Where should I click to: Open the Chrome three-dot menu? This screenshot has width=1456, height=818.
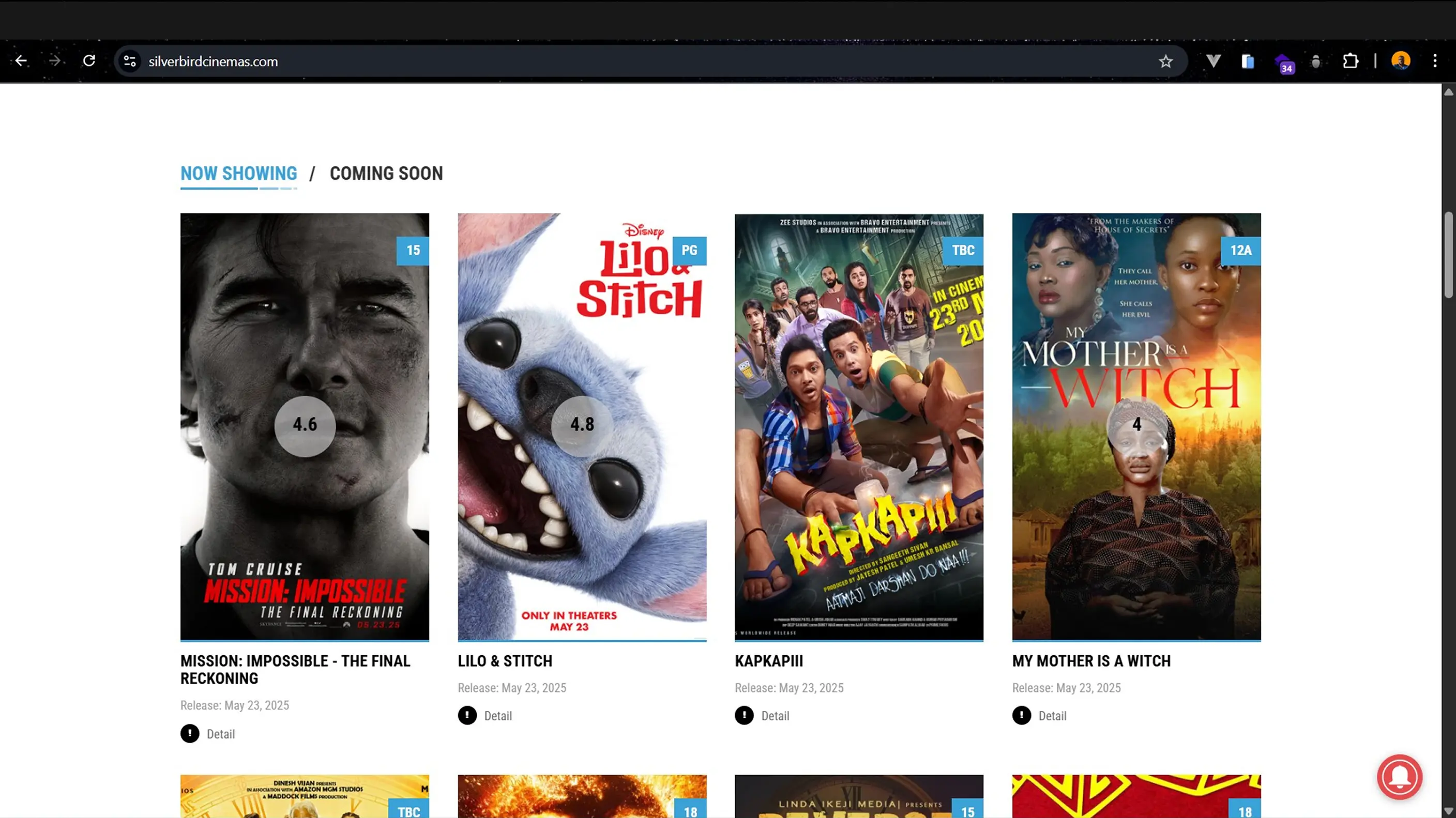[1434, 61]
